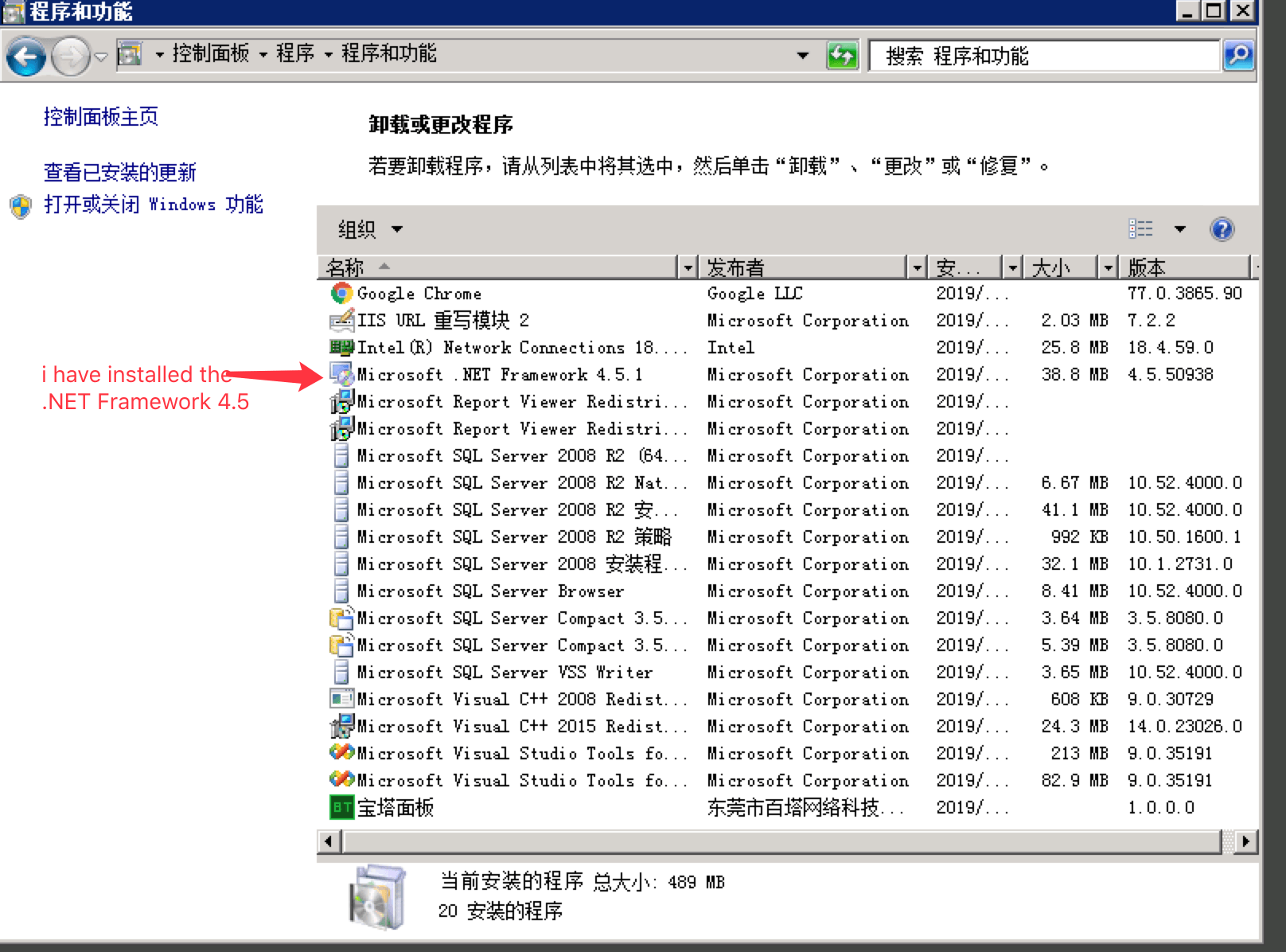Click the refresh icon beside address bar
Viewport: 1286px width, 952px height.
[842, 56]
